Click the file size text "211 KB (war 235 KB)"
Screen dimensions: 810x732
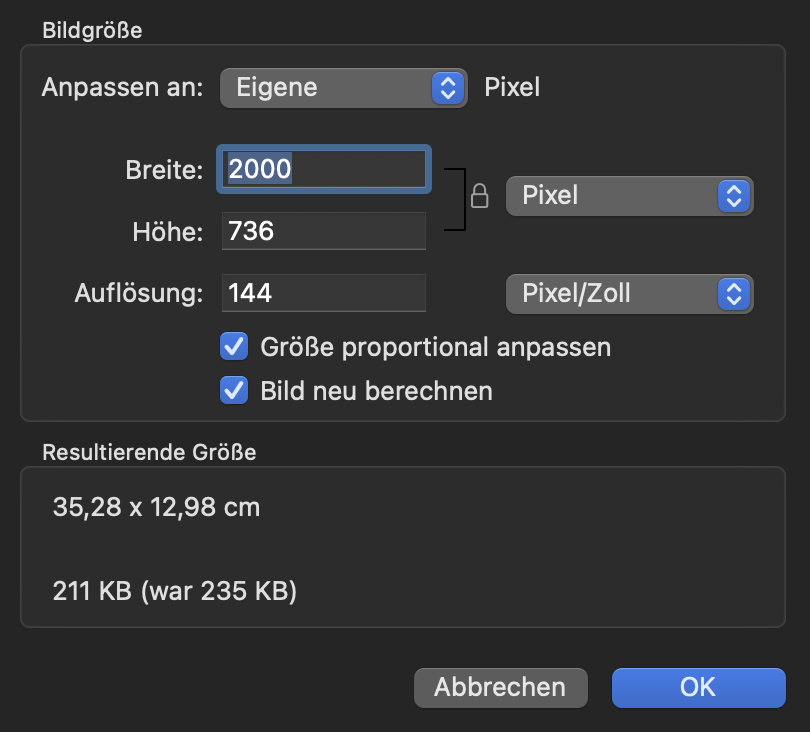coord(175,591)
